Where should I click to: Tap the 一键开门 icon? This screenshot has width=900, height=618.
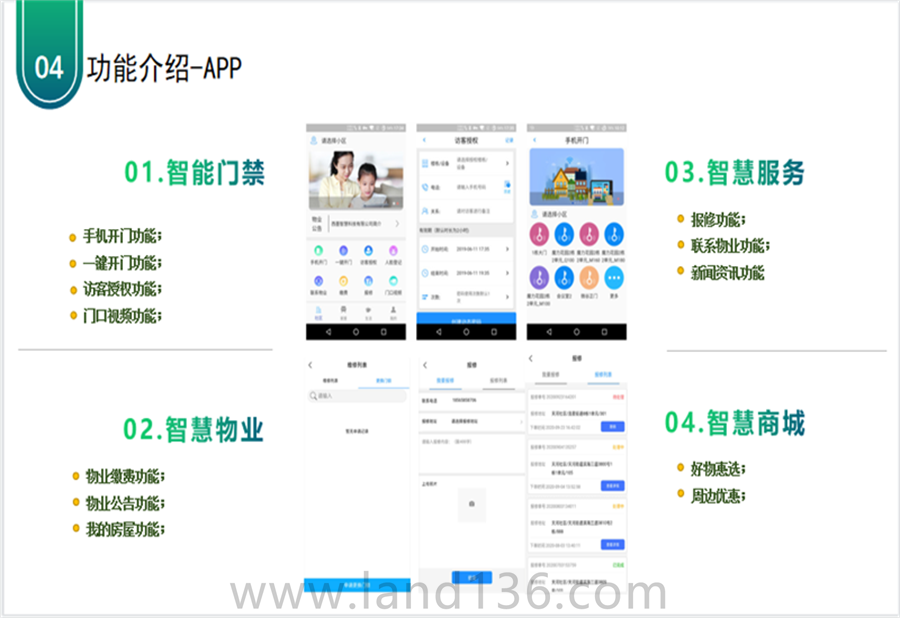[x=342, y=252]
